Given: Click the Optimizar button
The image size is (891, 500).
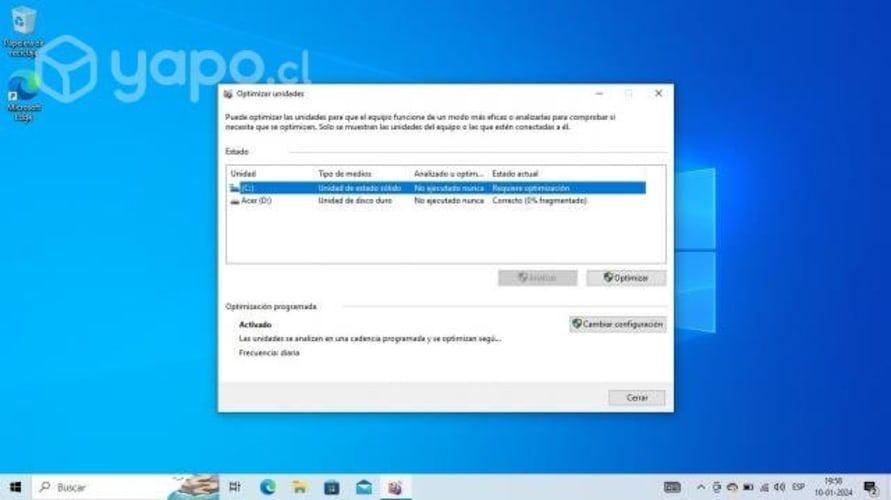Looking at the screenshot, I should click(x=626, y=278).
